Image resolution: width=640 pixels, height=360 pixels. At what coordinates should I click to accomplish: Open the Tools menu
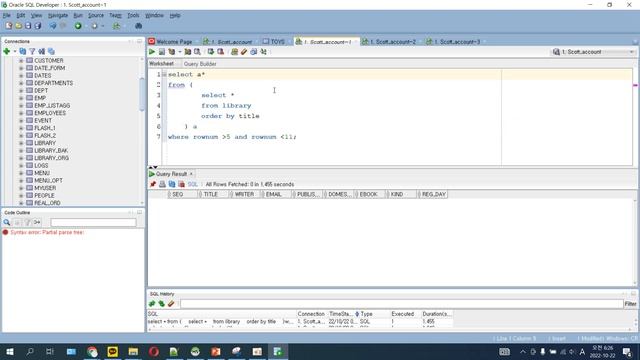click(x=133, y=16)
